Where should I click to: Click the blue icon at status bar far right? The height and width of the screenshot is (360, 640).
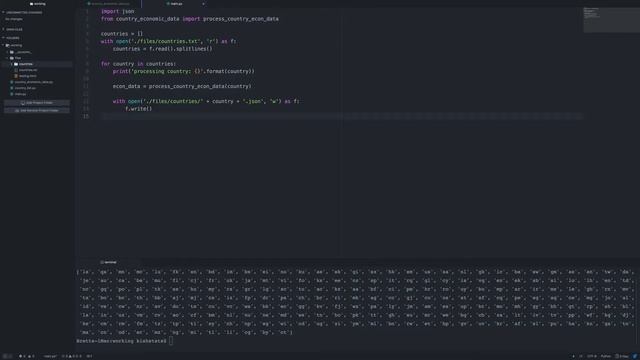pyautogui.click(x=635, y=356)
